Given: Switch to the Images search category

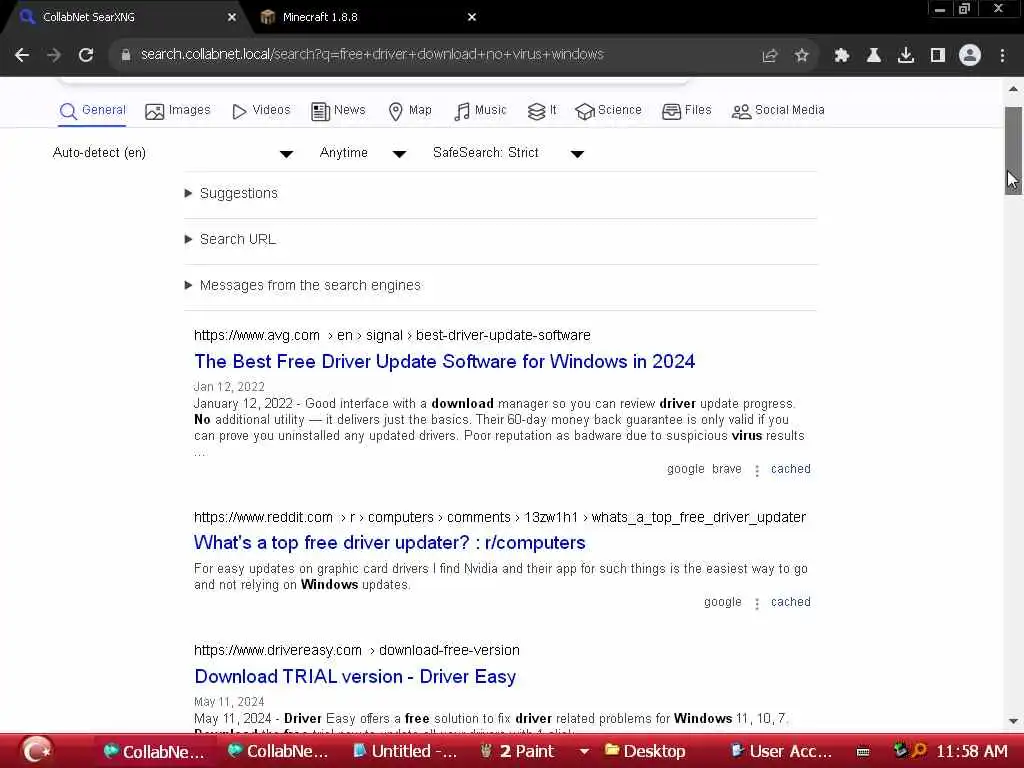Looking at the screenshot, I should click(178, 110).
